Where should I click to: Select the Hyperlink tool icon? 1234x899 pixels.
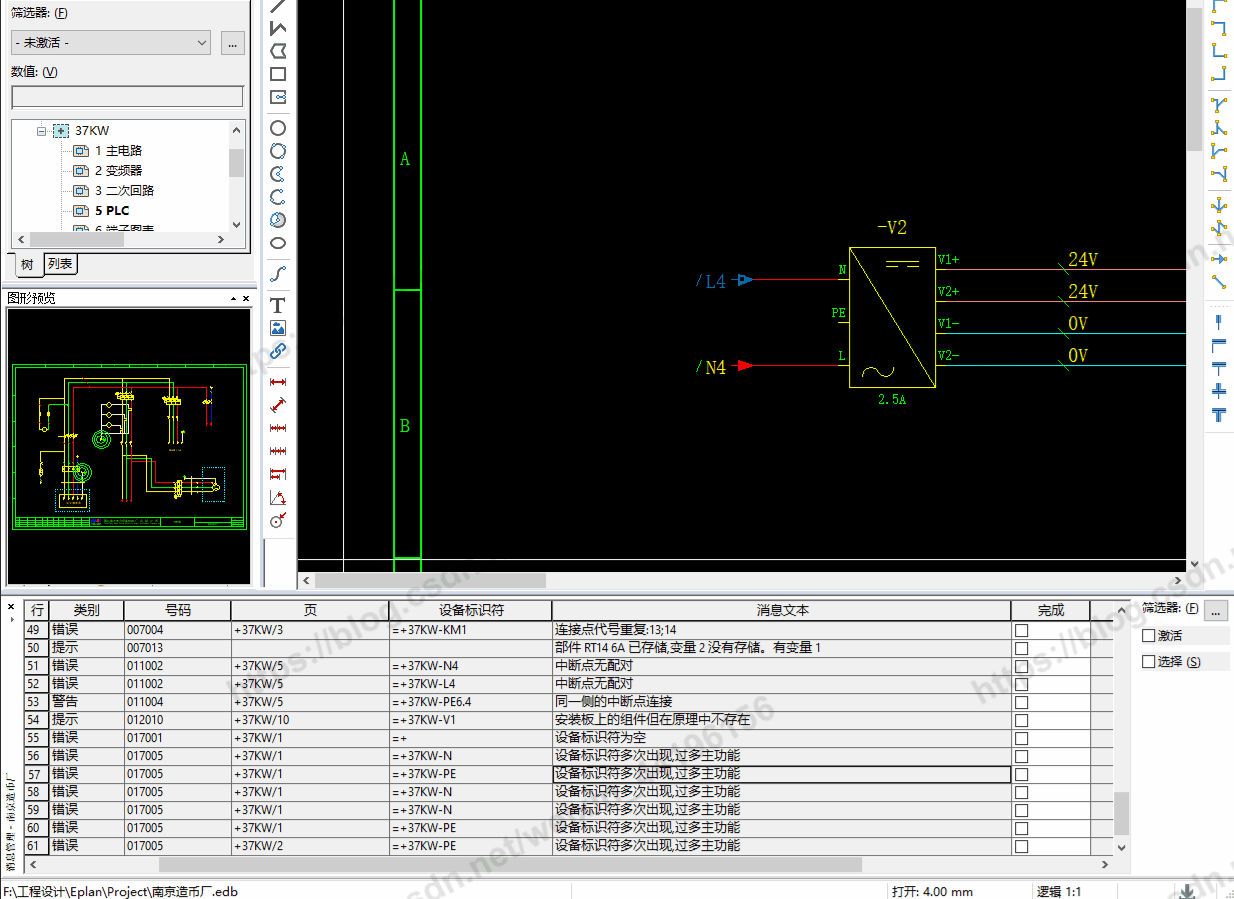click(278, 351)
